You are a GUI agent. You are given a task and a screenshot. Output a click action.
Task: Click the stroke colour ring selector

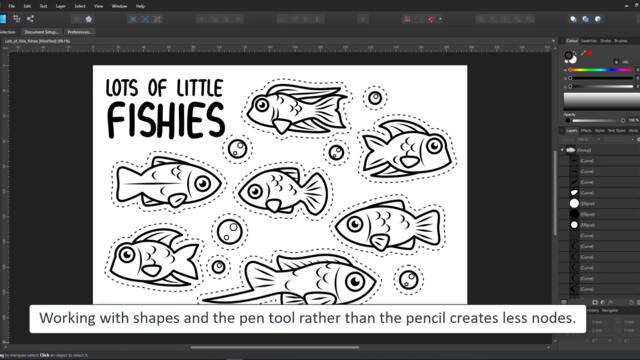568,55
